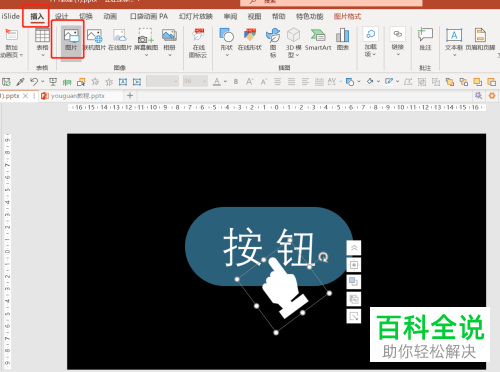Click the 在线形状 (Online Shapes) icon
Viewport: 500px width, 372px height.
250,35
